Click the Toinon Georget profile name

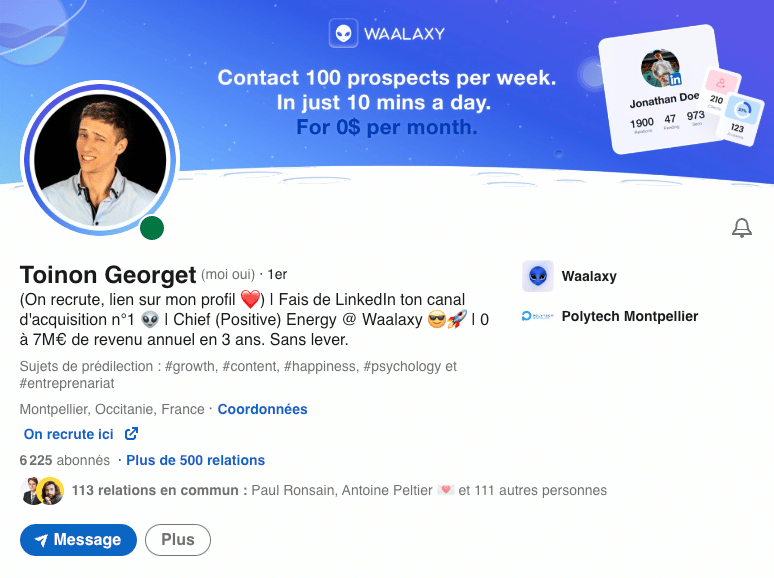click(x=108, y=275)
